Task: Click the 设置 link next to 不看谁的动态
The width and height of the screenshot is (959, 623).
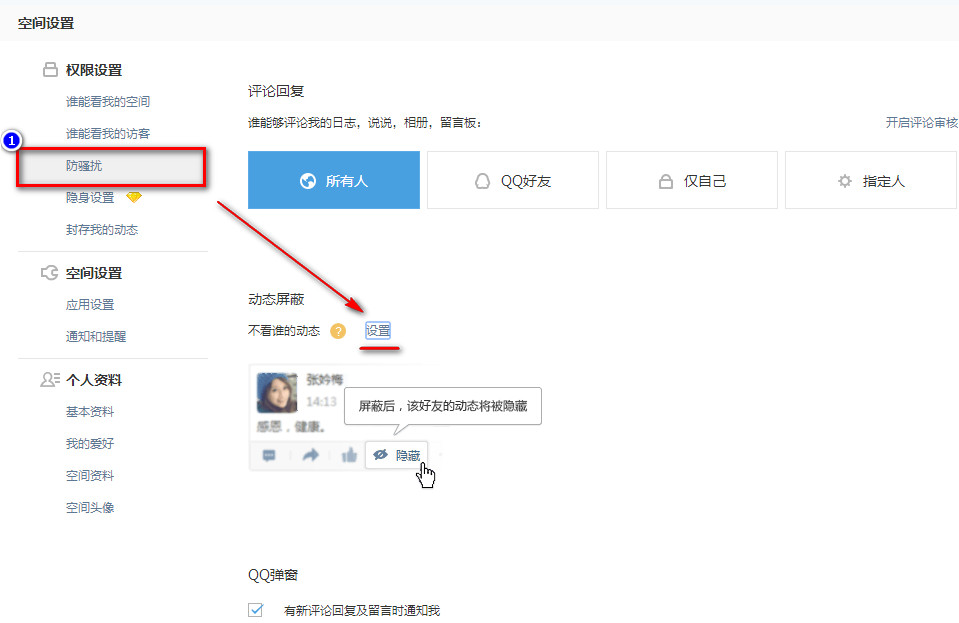Action: 378,331
